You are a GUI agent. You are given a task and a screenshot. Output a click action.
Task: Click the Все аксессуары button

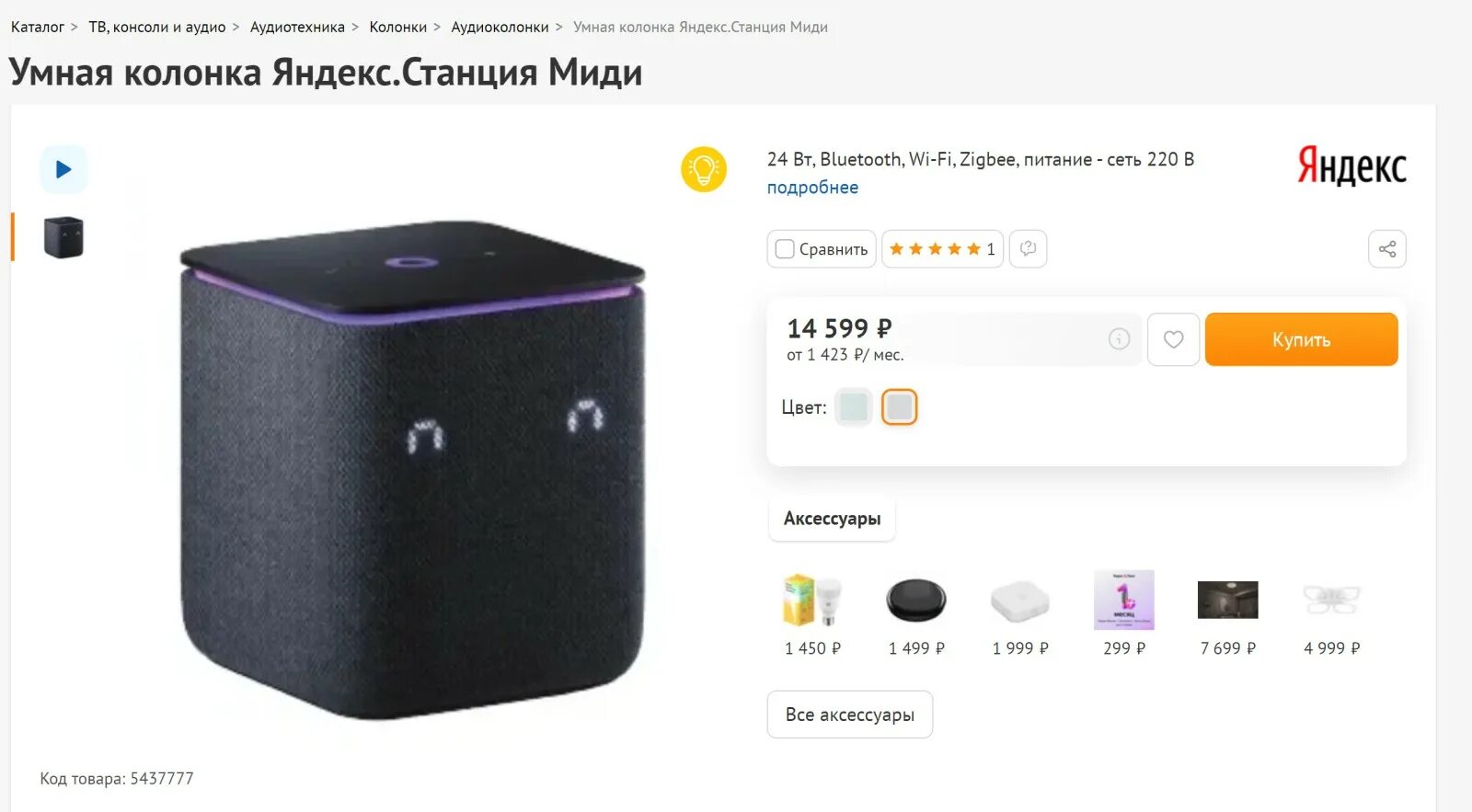pyautogui.click(x=850, y=715)
